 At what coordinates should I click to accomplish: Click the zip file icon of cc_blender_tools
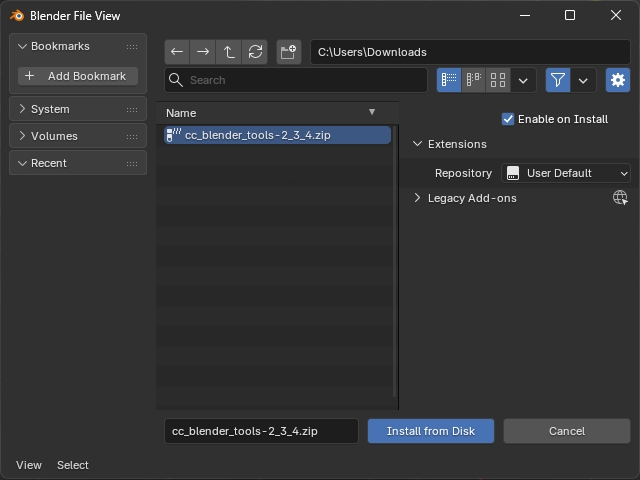click(173, 135)
